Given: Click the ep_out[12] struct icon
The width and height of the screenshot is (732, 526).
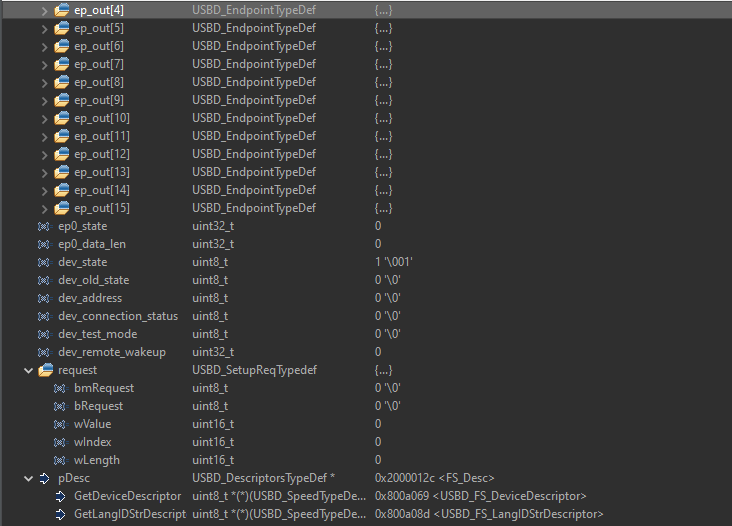Looking at the screenshot, I should (62, 154).
